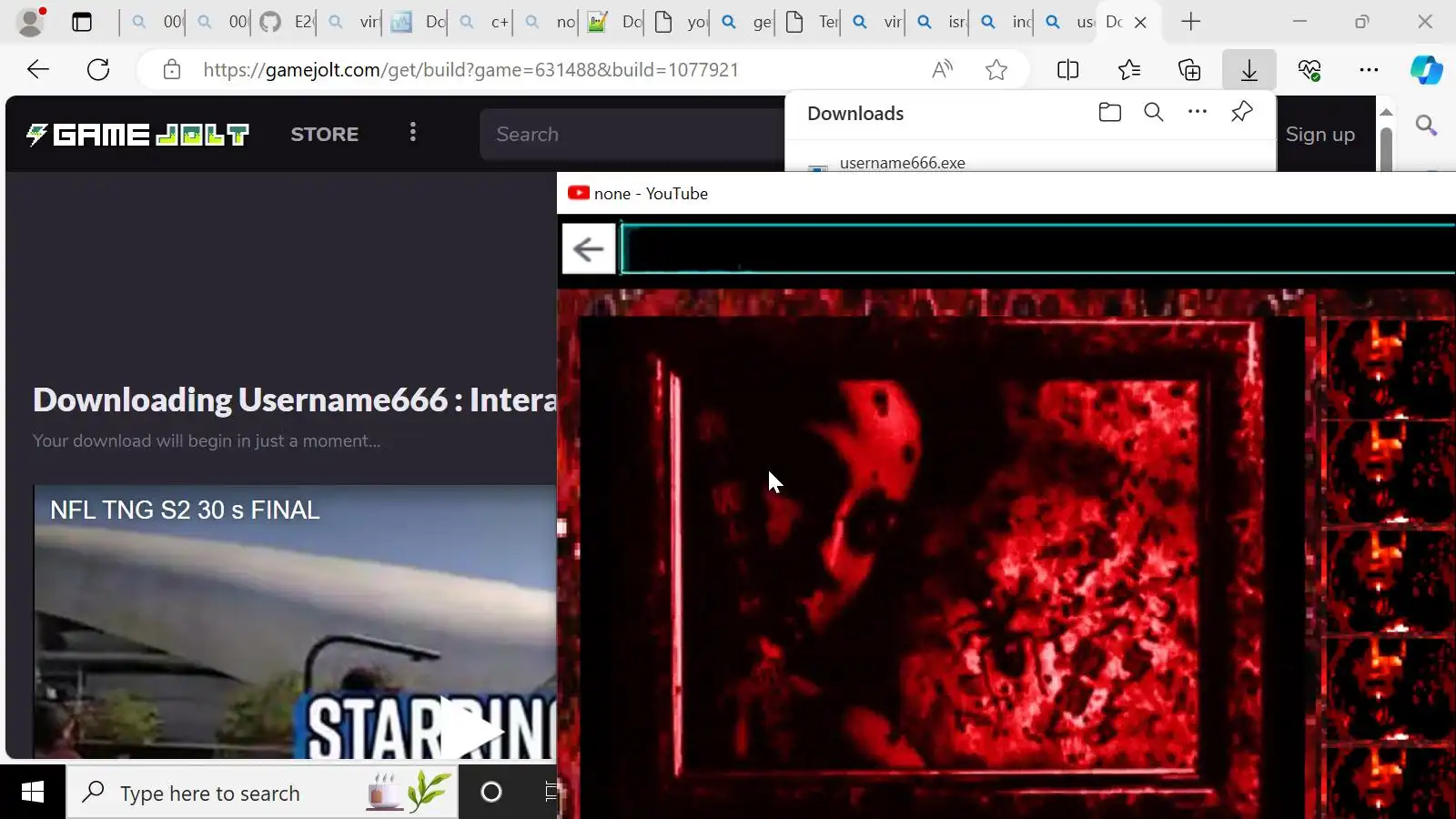Add this page to favorites star
Screen dimensions: 1456x819
996,70
